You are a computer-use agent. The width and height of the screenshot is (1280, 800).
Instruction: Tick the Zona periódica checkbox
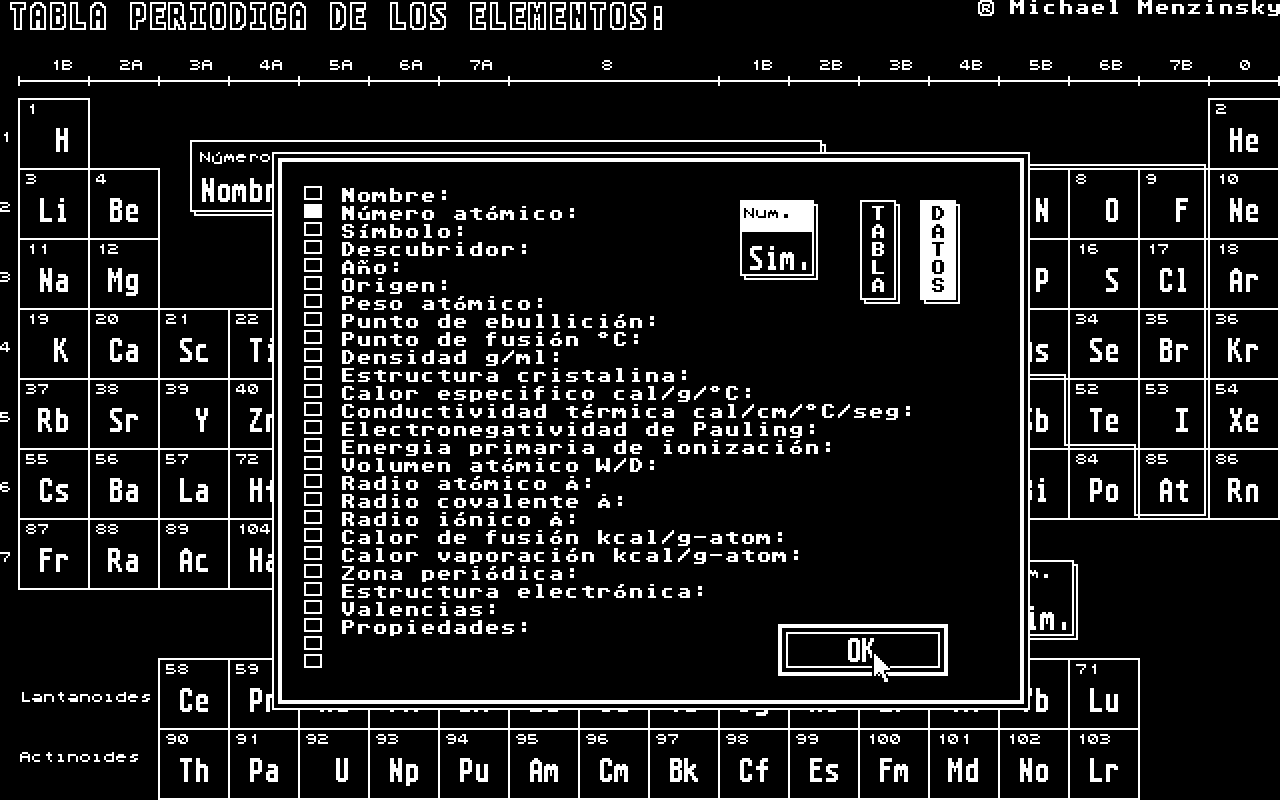[313, 571]
